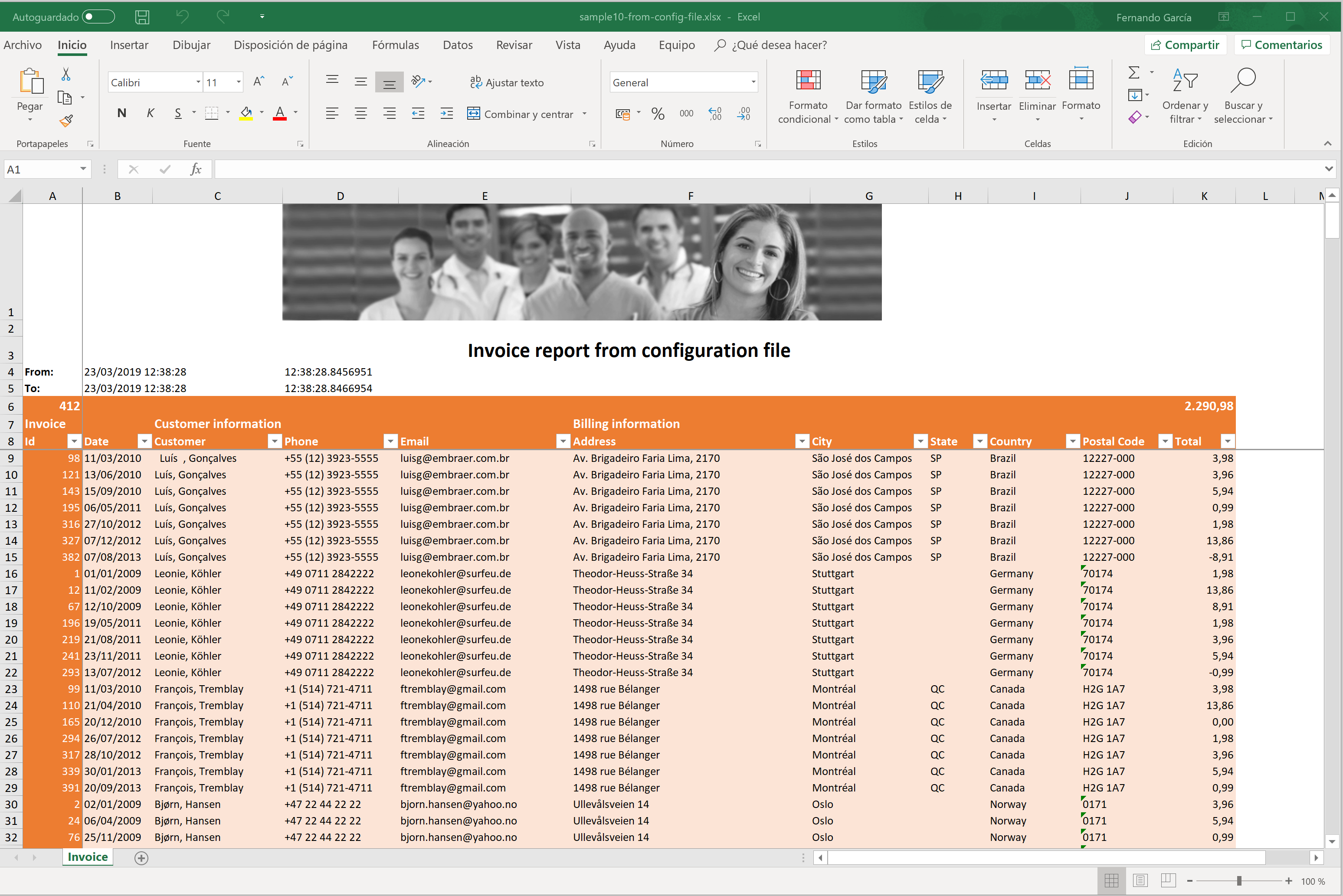
Task: Toggle Ajustar texto wrap option
Action: 506,82
